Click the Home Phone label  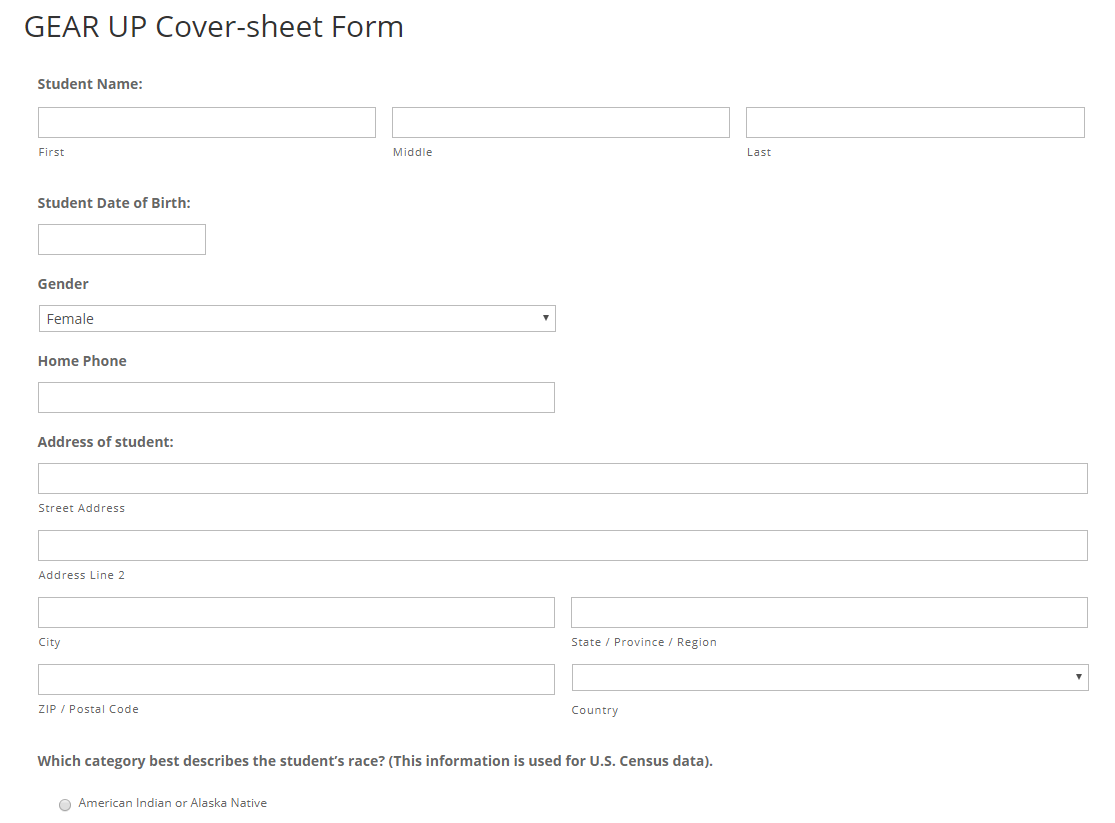click(x=82, y=361)
